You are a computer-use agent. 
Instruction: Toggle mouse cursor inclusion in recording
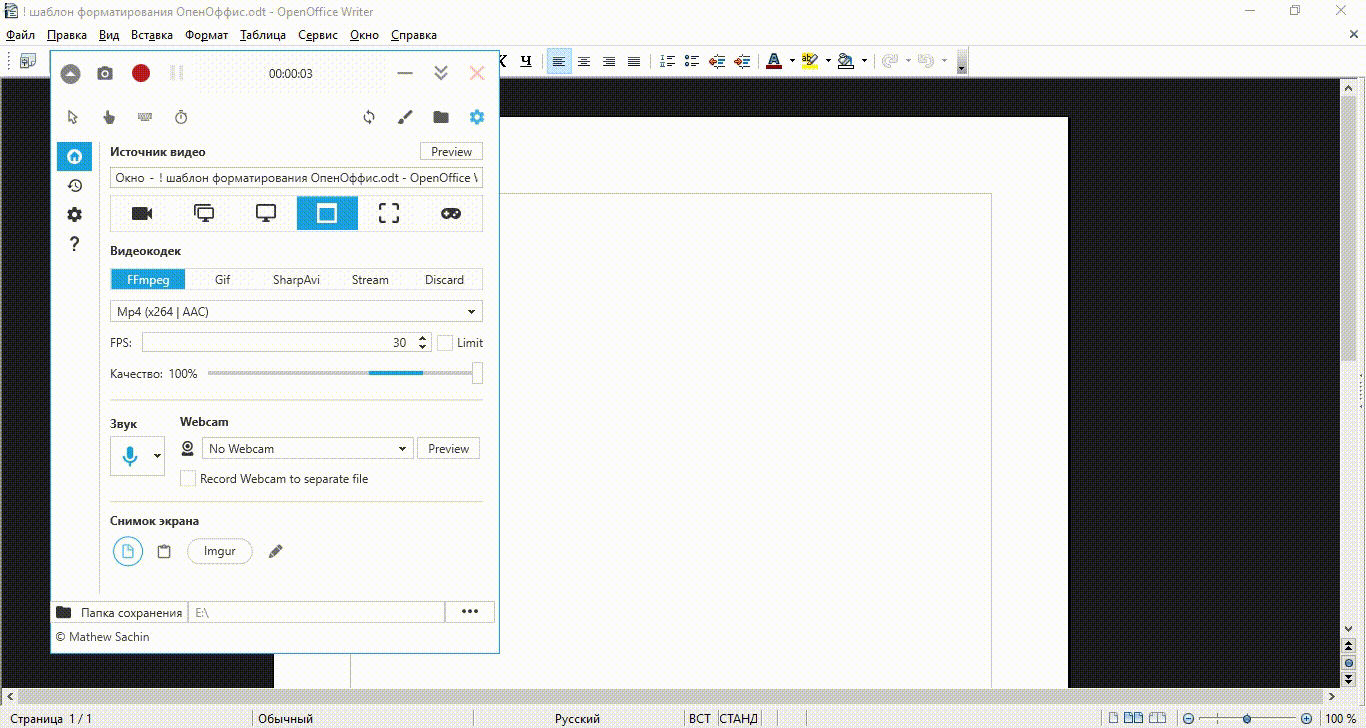coord(72,117)
